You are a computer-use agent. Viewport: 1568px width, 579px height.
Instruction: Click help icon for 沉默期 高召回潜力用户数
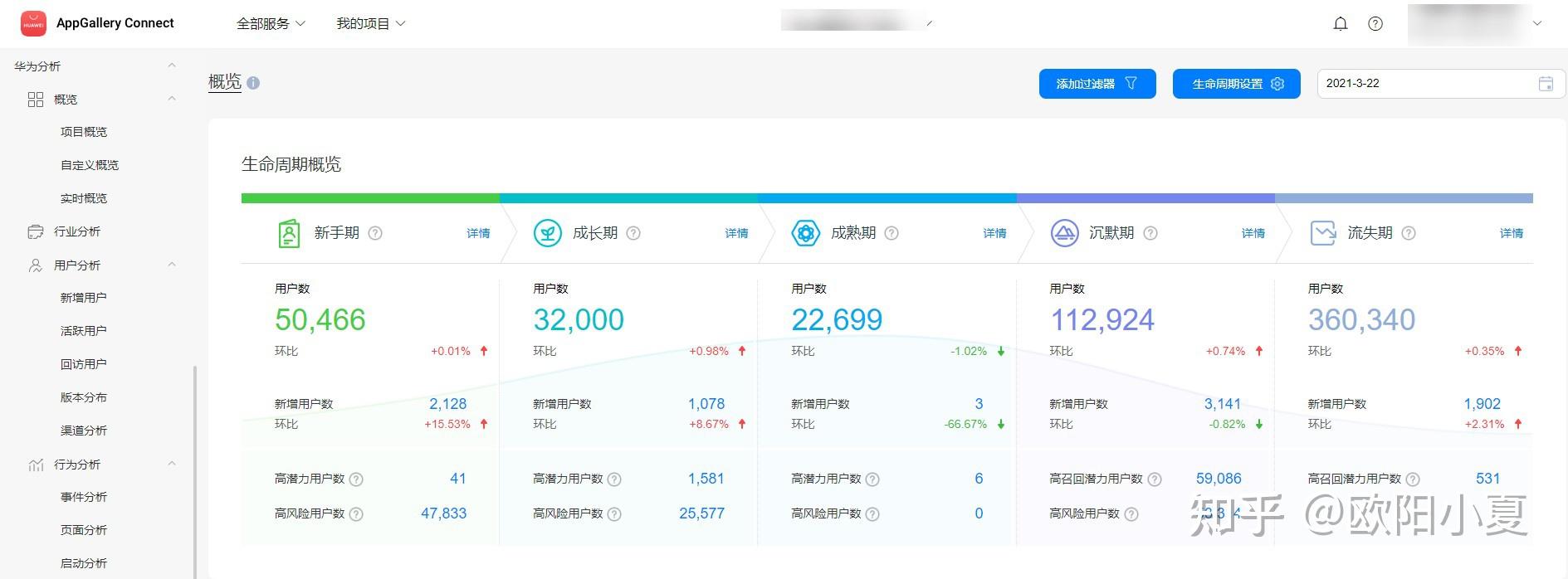point(1155,479)
